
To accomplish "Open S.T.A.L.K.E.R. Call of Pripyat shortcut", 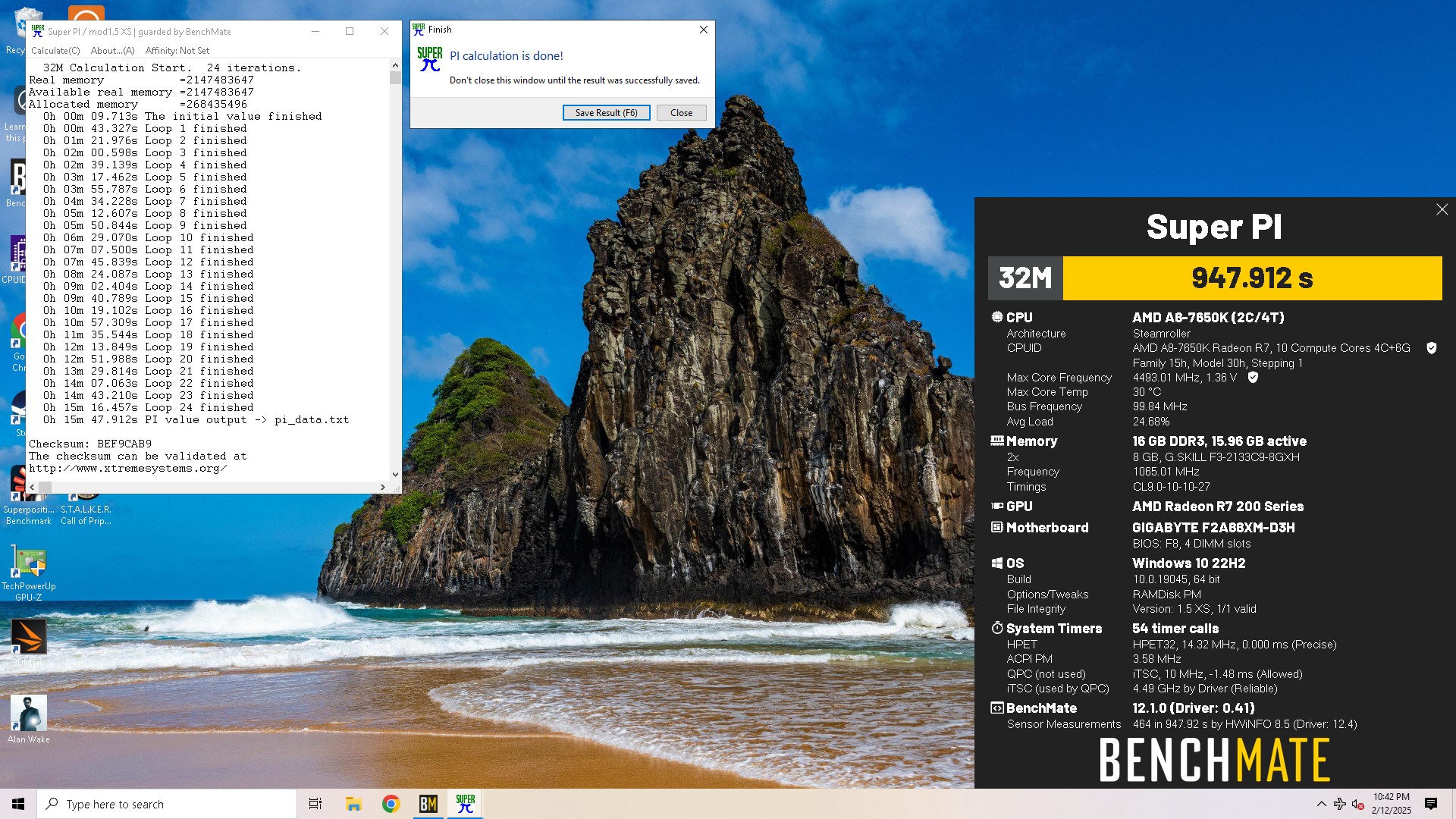I will [86, 508].
